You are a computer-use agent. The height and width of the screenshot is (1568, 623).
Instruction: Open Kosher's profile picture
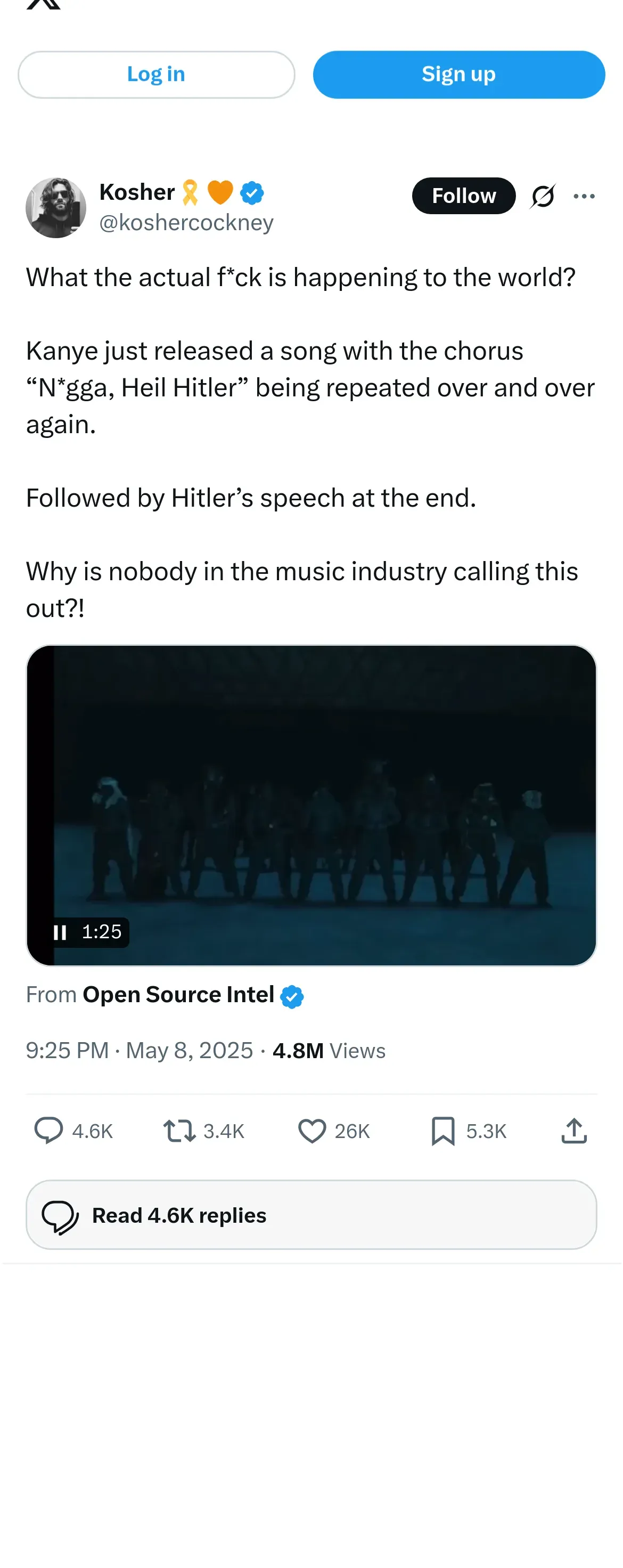click(x=56, y=208)
